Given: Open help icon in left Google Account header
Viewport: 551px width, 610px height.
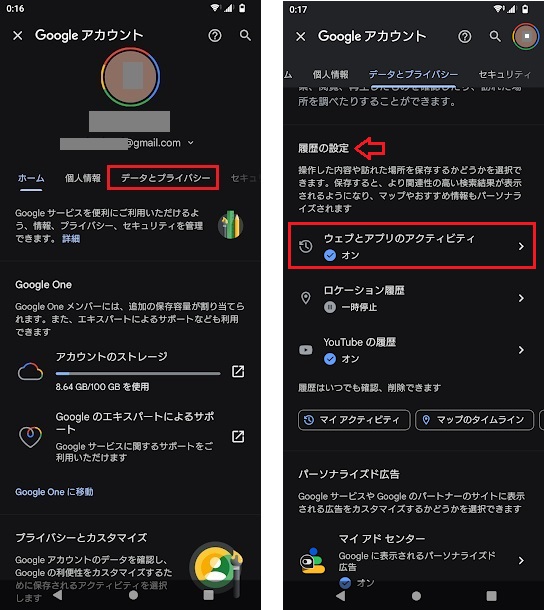Looking at the screenshot, I should [215, 36].
